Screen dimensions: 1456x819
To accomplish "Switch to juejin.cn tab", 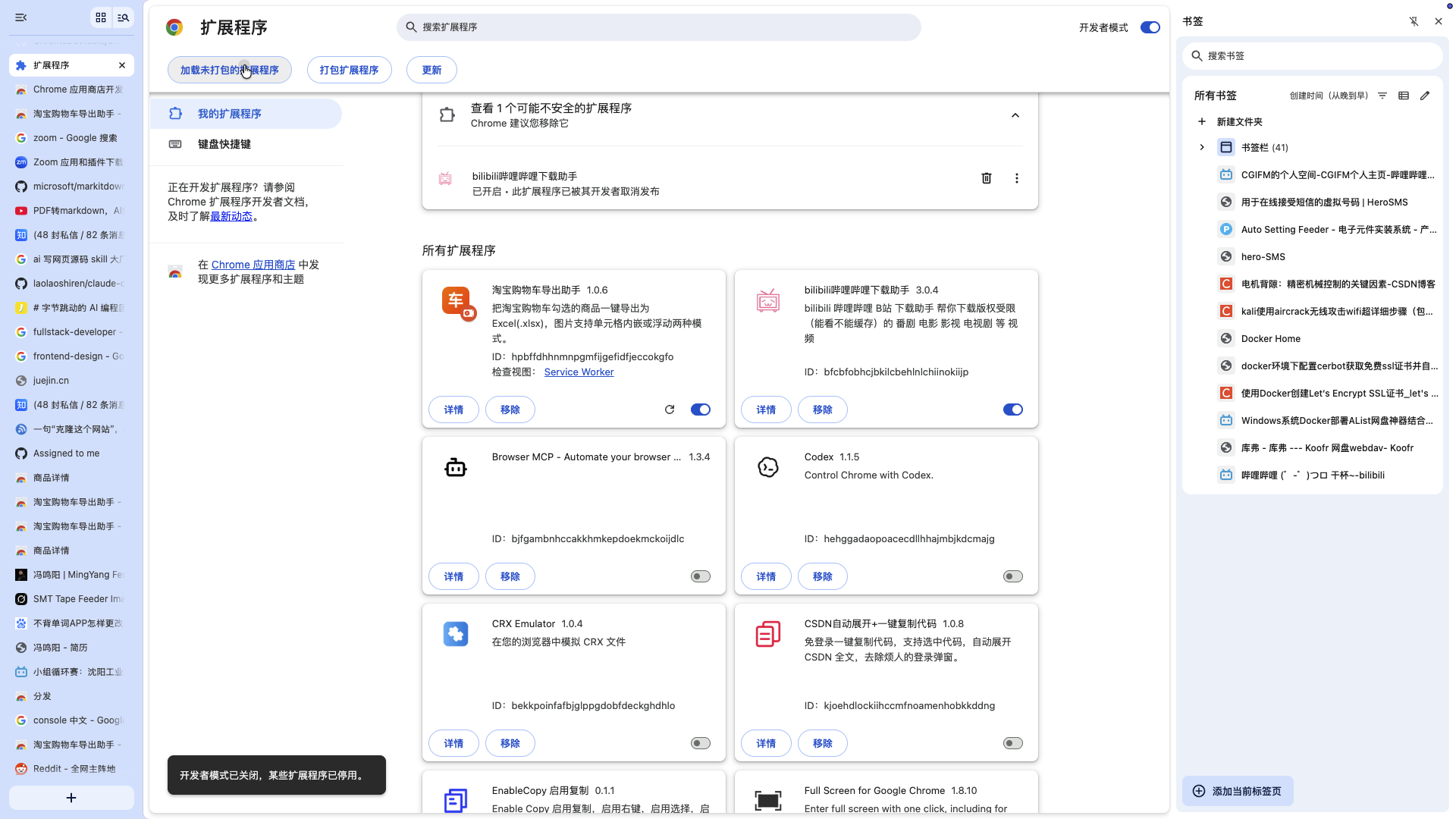I will tap(71, 381).
